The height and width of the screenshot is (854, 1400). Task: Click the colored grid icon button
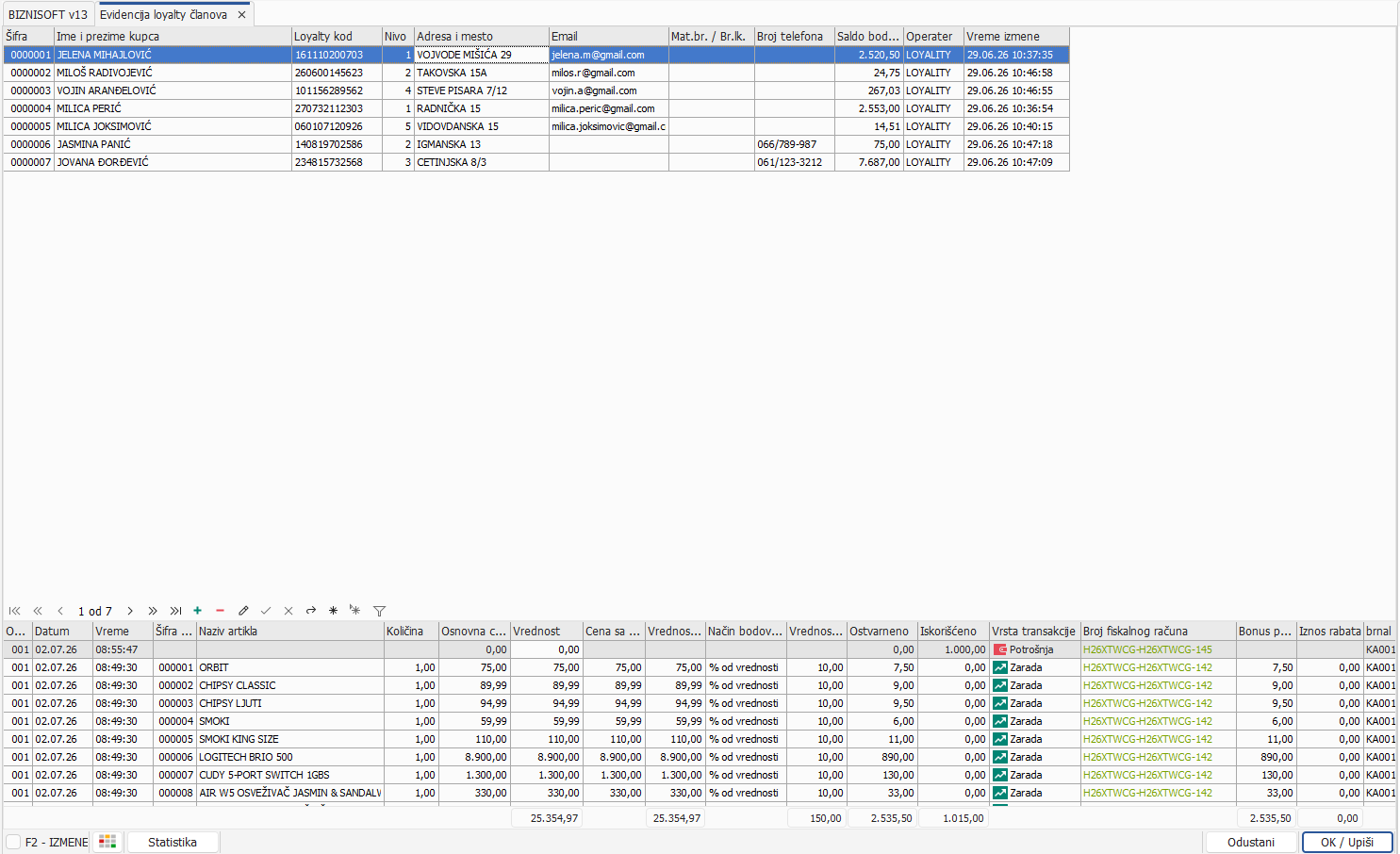[107, 842]
